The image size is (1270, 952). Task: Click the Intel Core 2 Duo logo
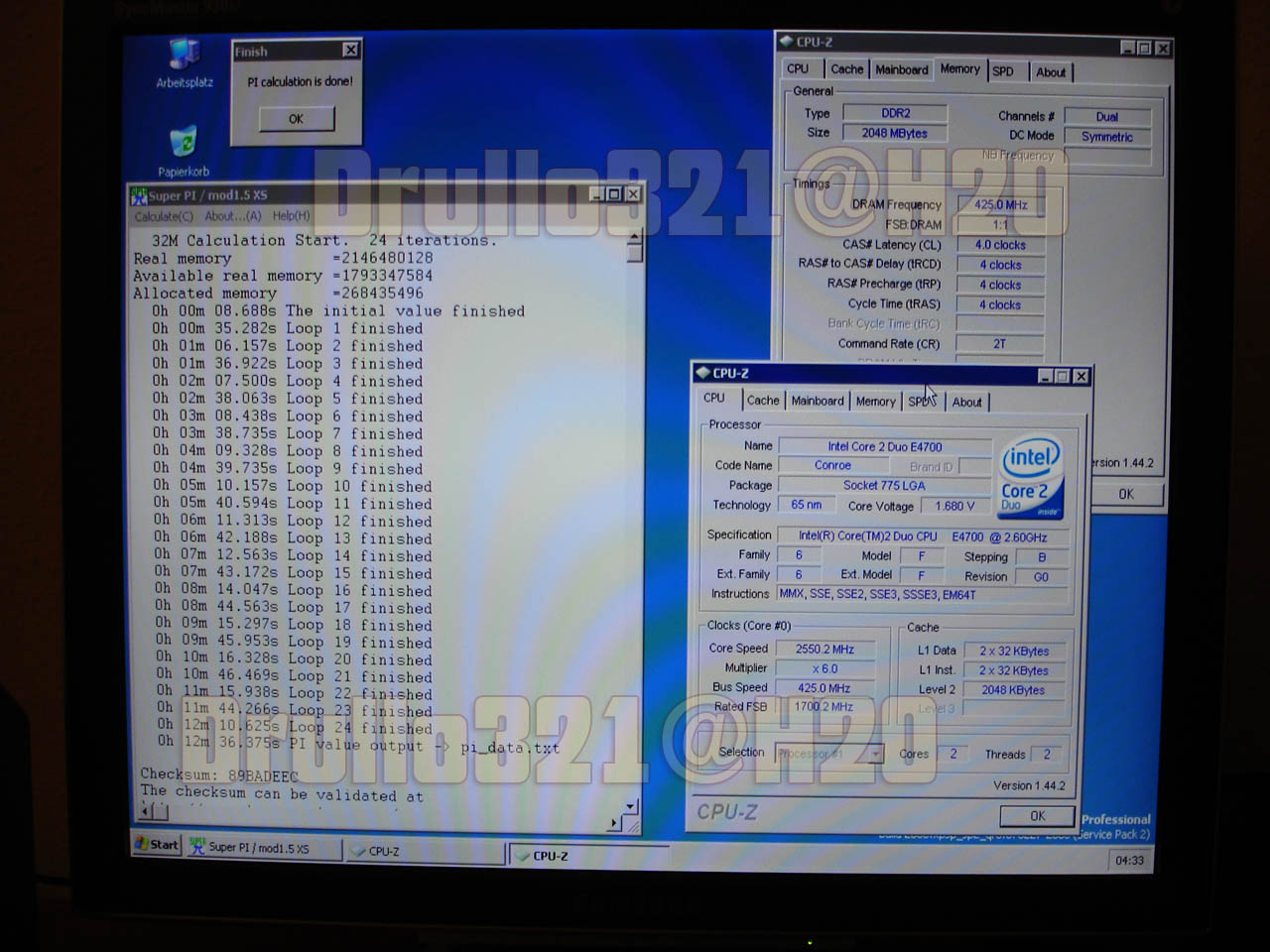(x=1032, y=478)
